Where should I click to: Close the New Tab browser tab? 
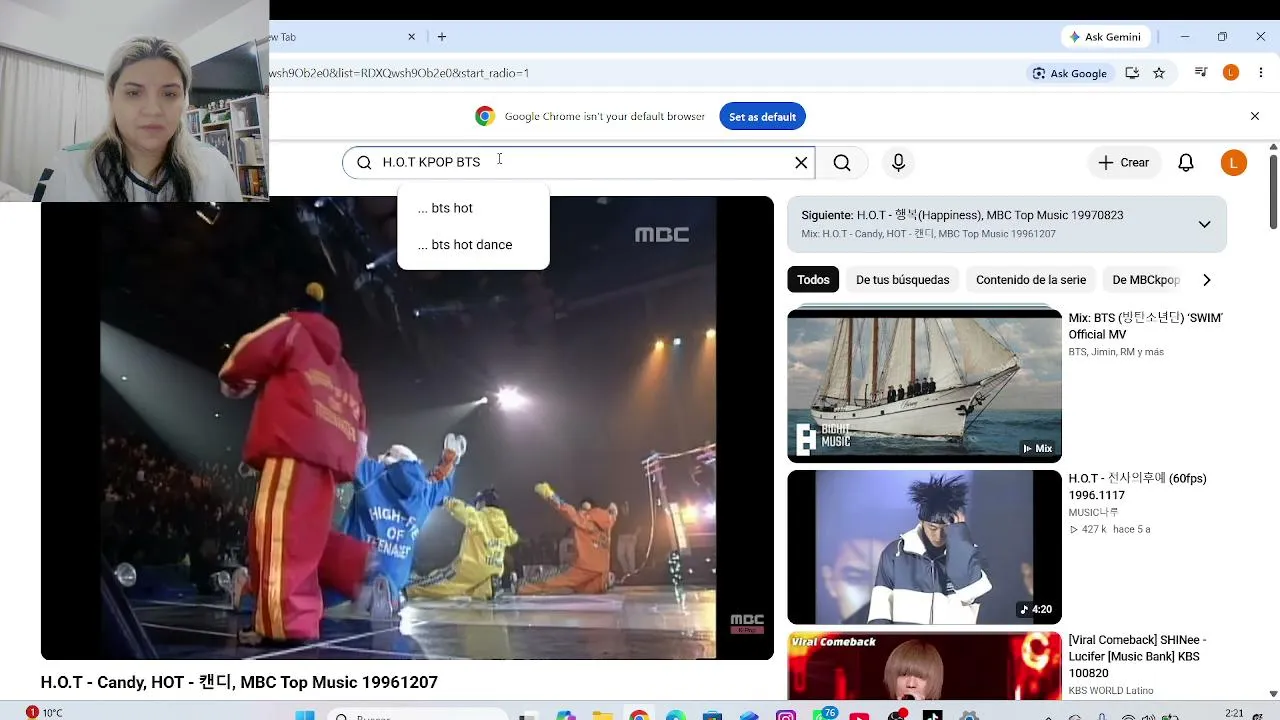click(411, 37)
